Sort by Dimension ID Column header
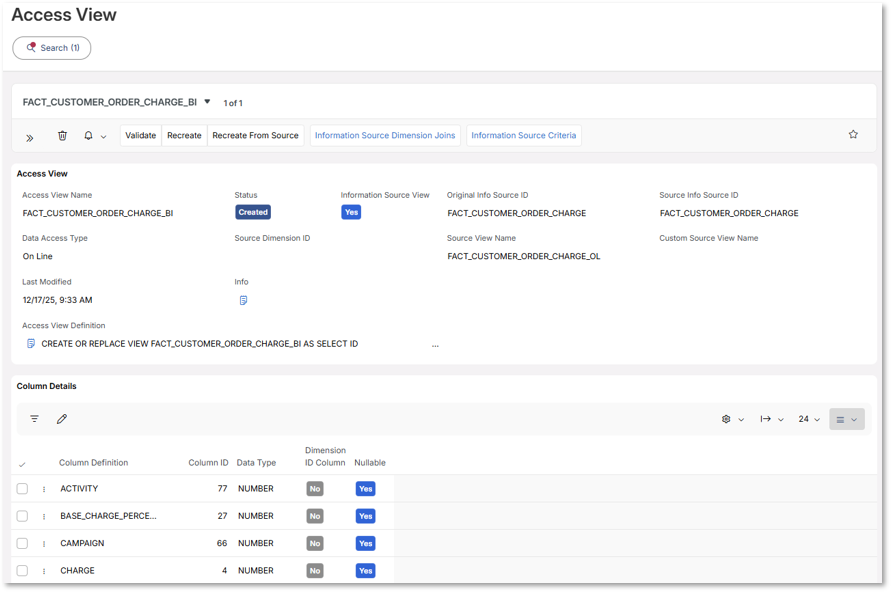This screenshot has width=891, height=592. (x=325, y=456)
